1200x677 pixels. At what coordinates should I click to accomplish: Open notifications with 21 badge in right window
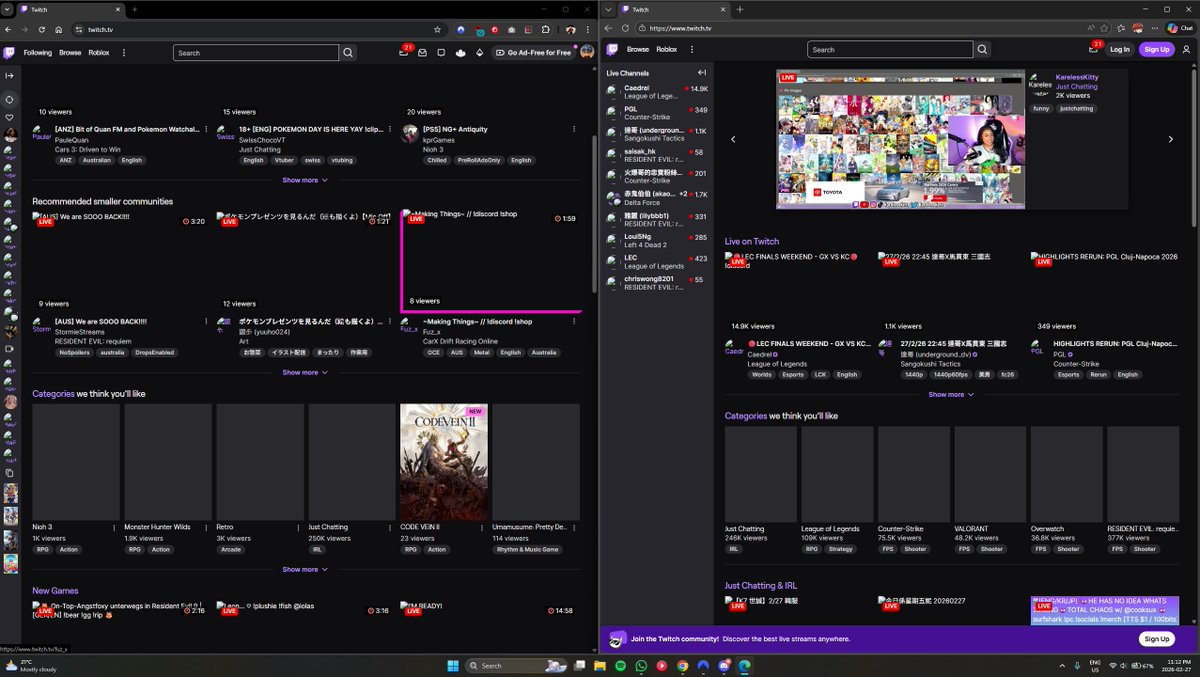pyautogui.click(x=1094, y=48)
